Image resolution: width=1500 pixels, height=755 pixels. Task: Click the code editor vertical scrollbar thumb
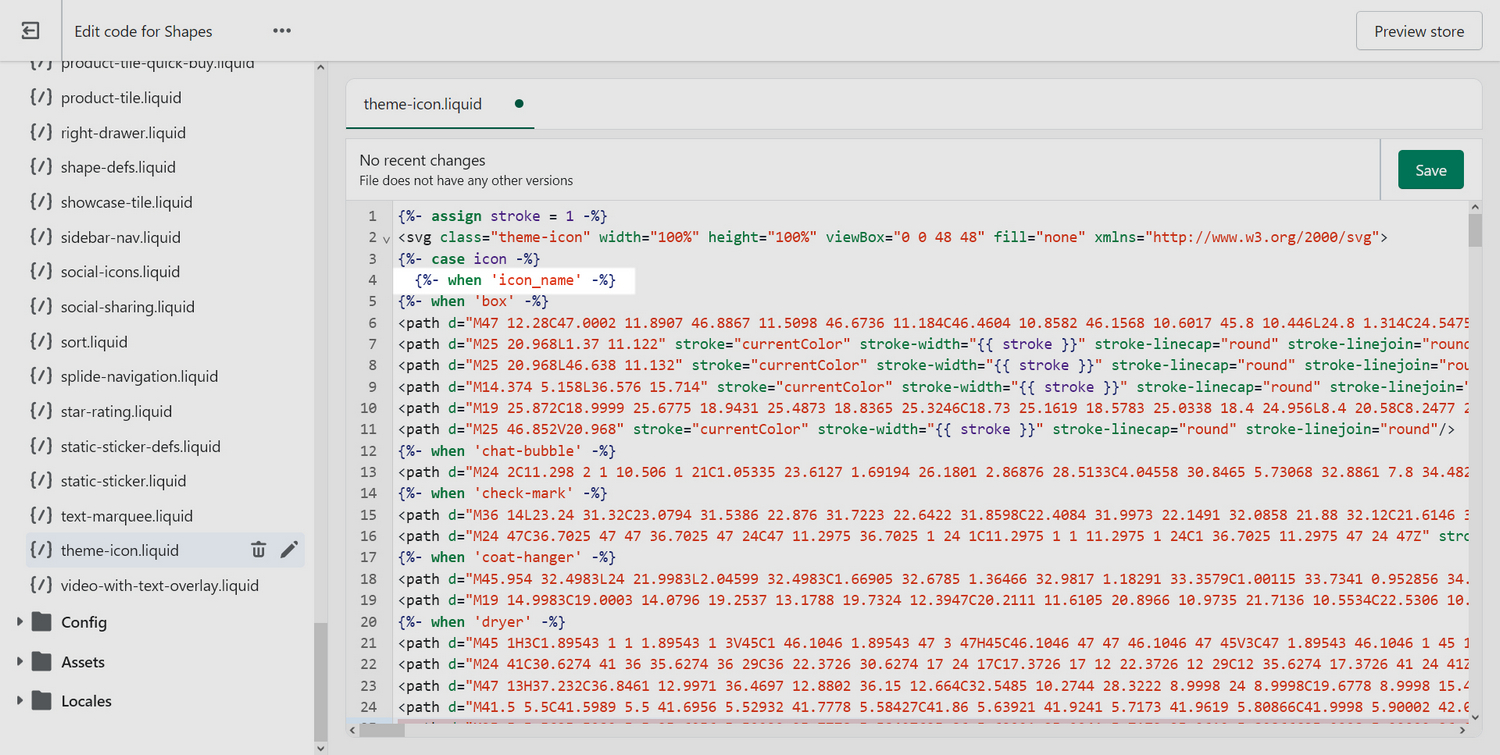[1475, 229]
